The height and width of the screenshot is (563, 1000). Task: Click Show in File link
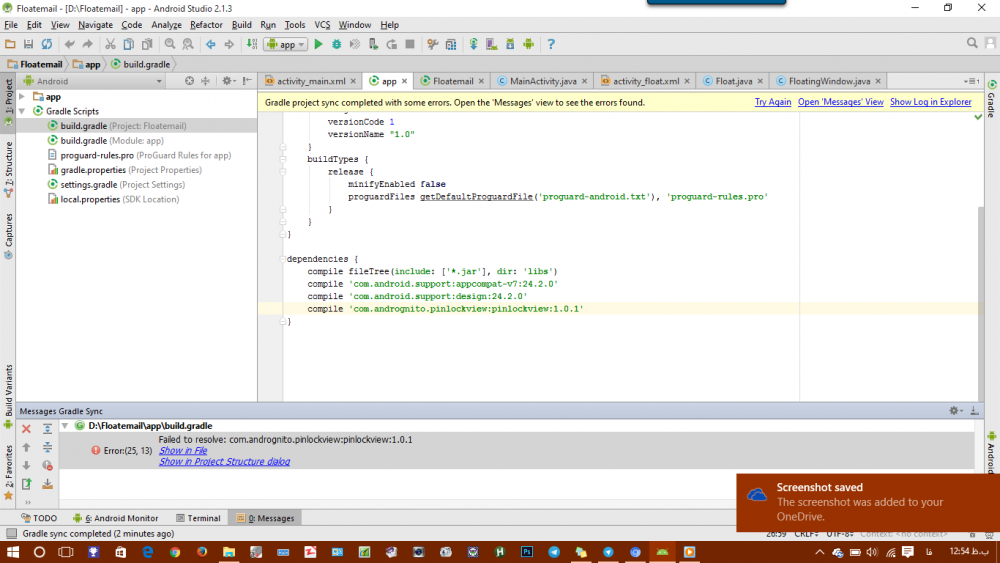point(183,451)
